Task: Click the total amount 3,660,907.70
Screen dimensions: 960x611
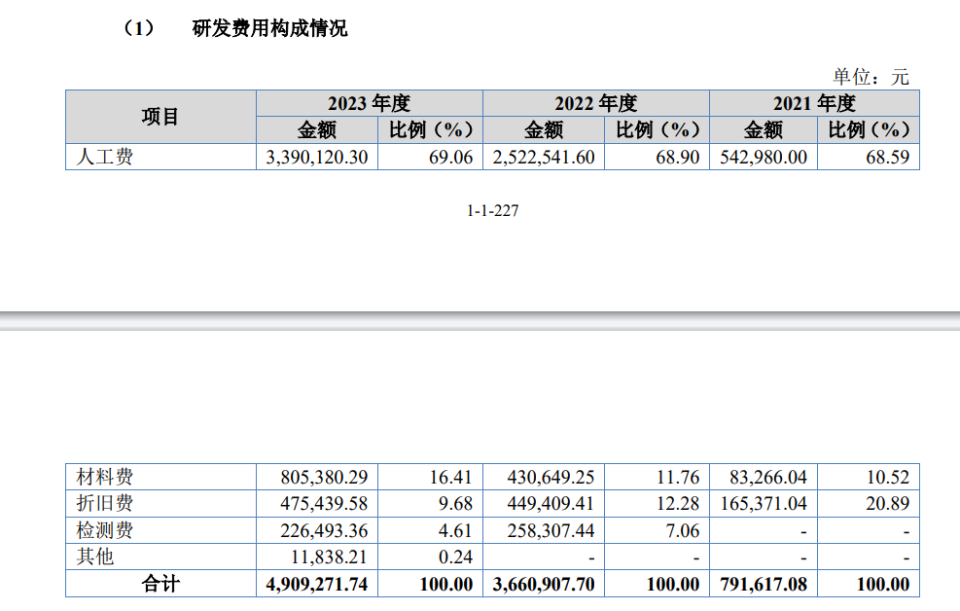Action: pyautogui.click(x=544, y=584)
